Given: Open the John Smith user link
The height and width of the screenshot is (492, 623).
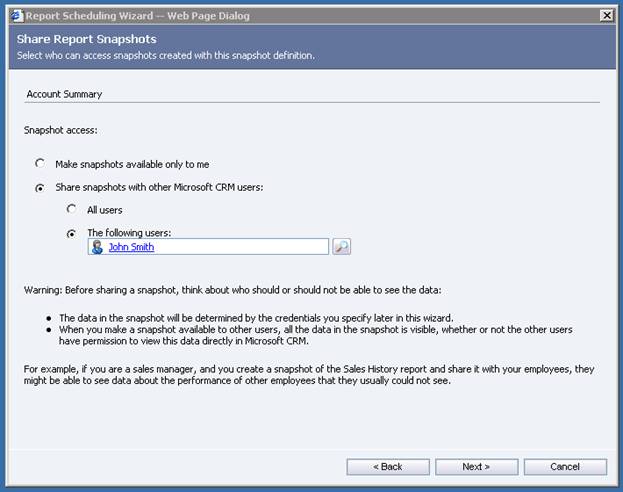Looking at the screenshot, I should [x=131, y=247].
